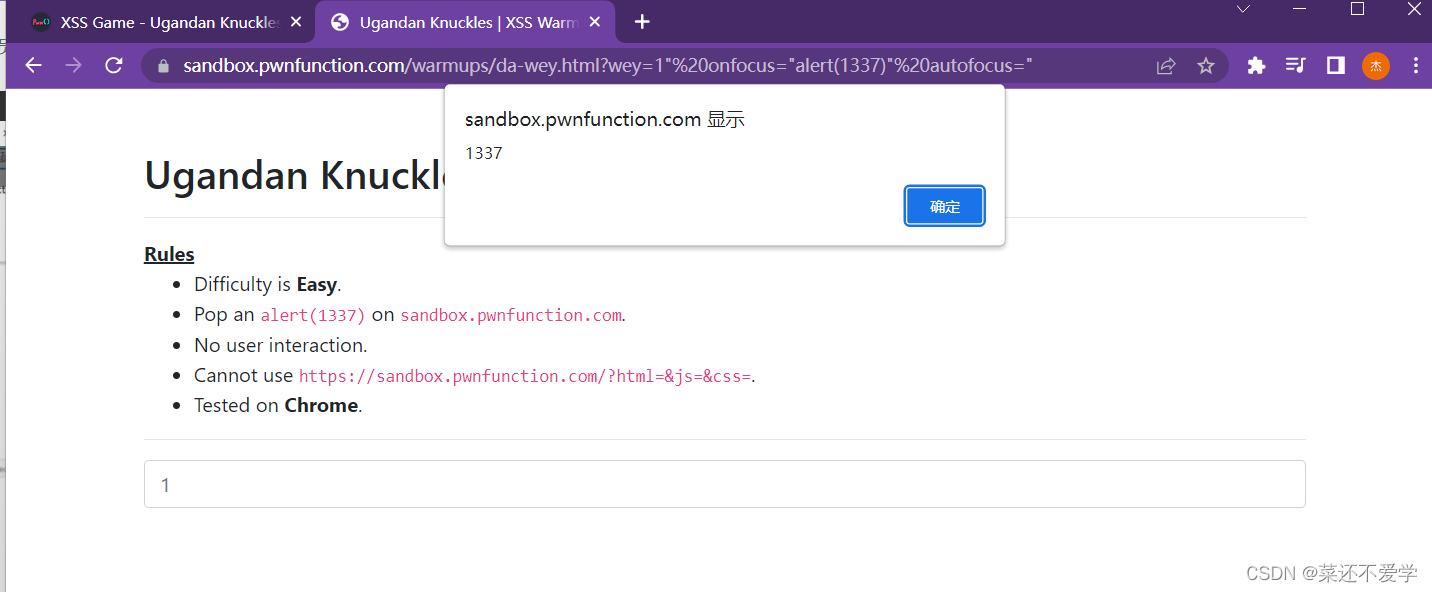Click the text input containing 1
Viewport: 1432px width, 592px height.
pos(725,484)
